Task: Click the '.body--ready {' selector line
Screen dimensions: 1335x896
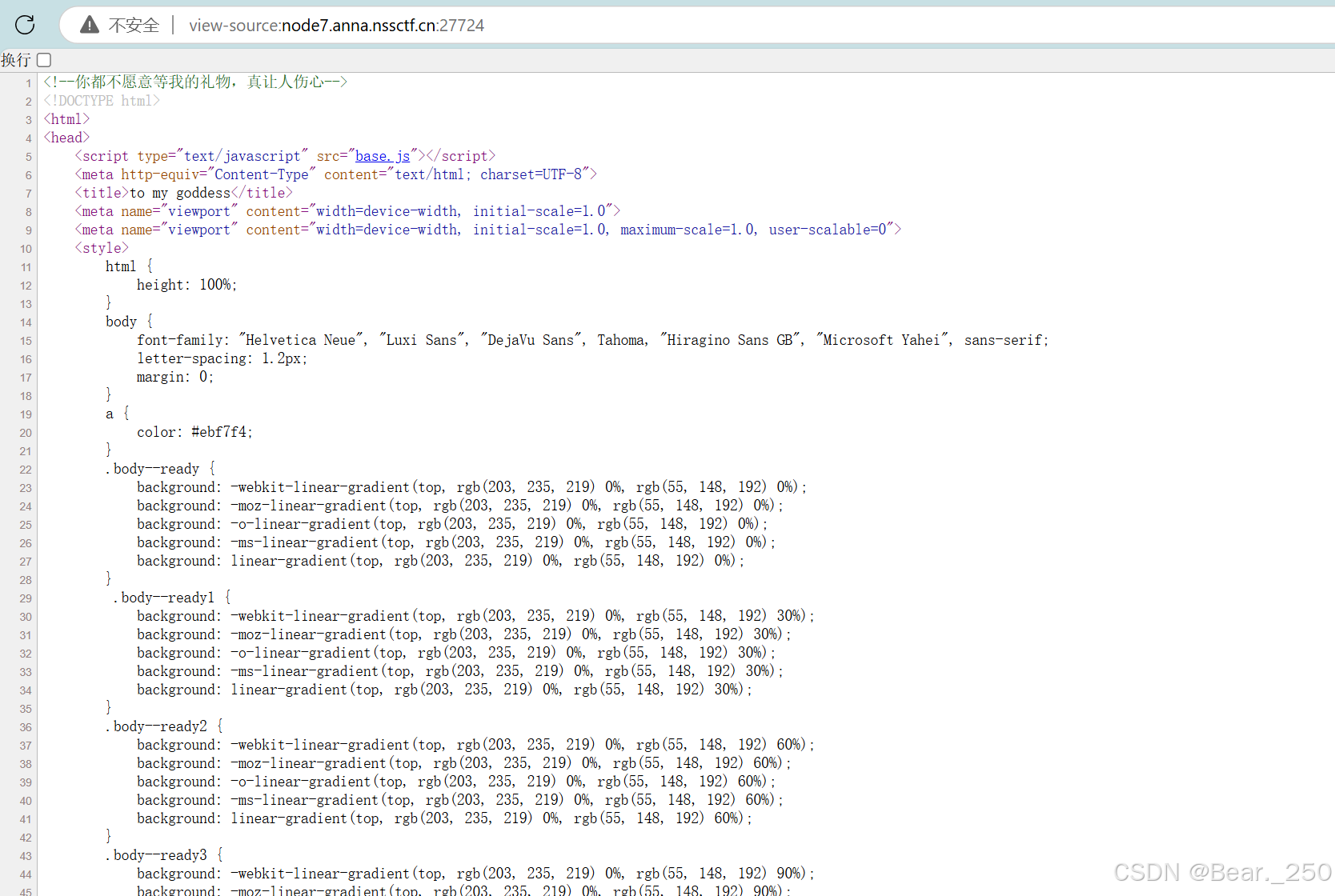Action: [x=161, y=469]
